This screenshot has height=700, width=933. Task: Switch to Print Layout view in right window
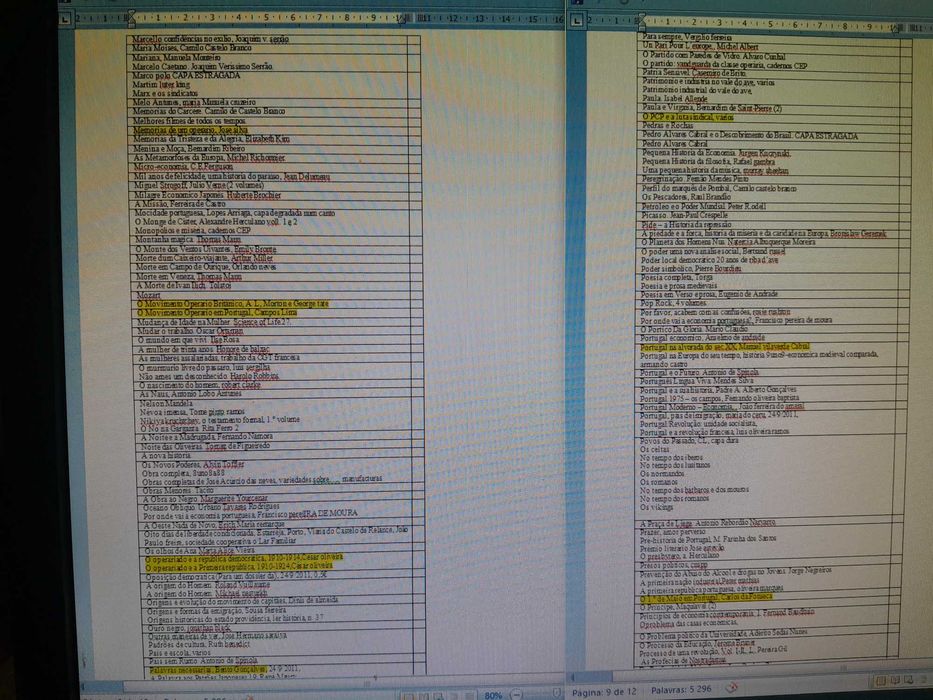[881, 681]
